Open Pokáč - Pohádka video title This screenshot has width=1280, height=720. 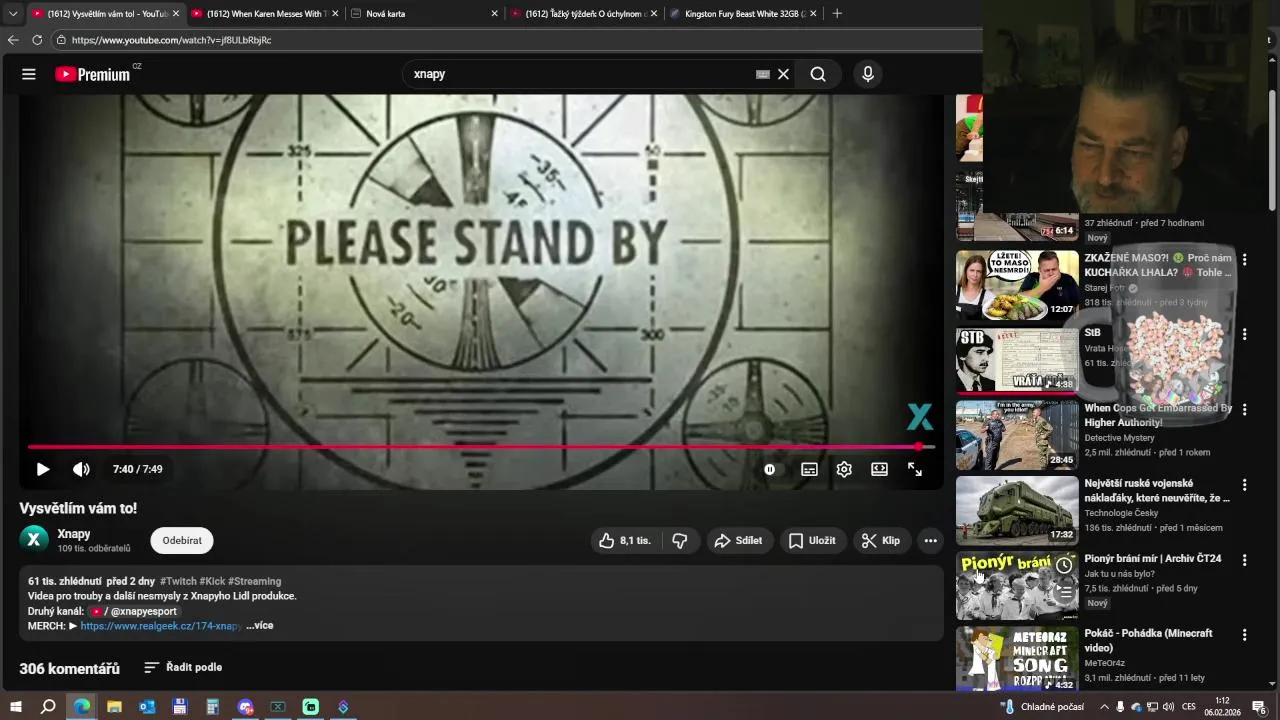(1148, 641)
